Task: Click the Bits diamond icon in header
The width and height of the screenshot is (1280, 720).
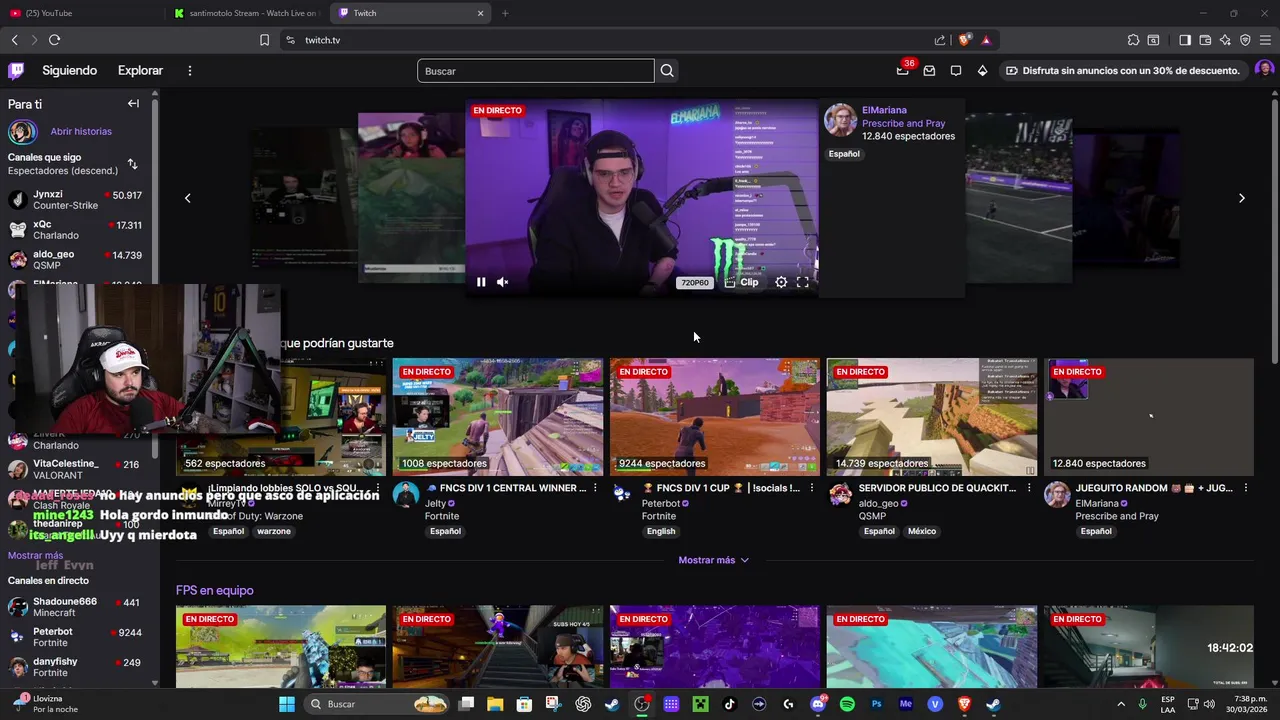Action: click(982, 71)
